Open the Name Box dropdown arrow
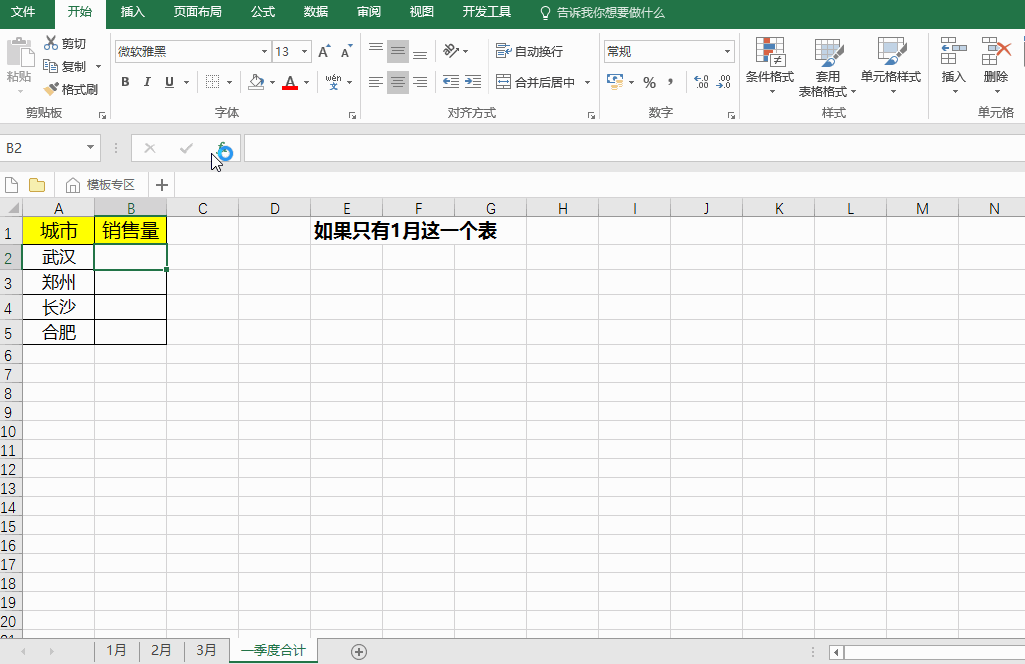Screen dimensions: 1025x664 [91, 148]
